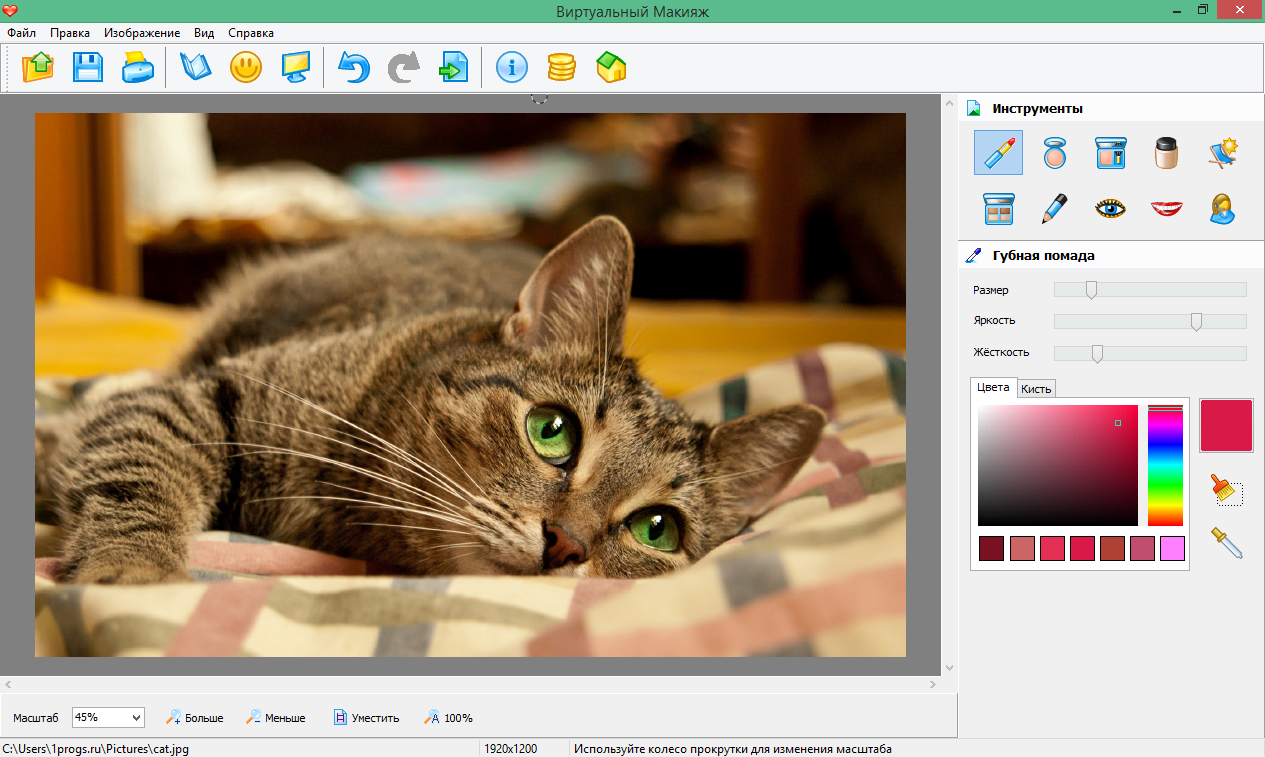Click the document with green arrow icon
The image size is (1265, 757).
point(454,67)
